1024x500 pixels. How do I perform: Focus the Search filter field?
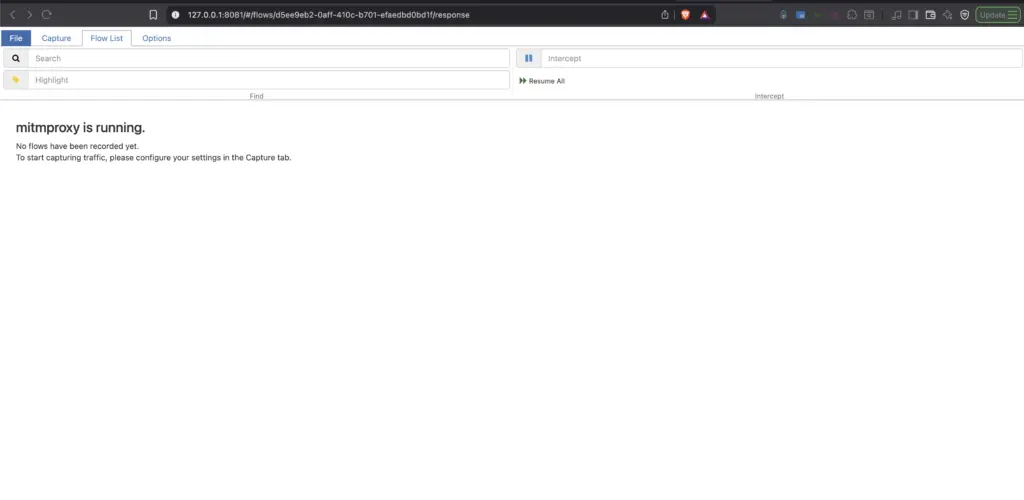point(268,58)
